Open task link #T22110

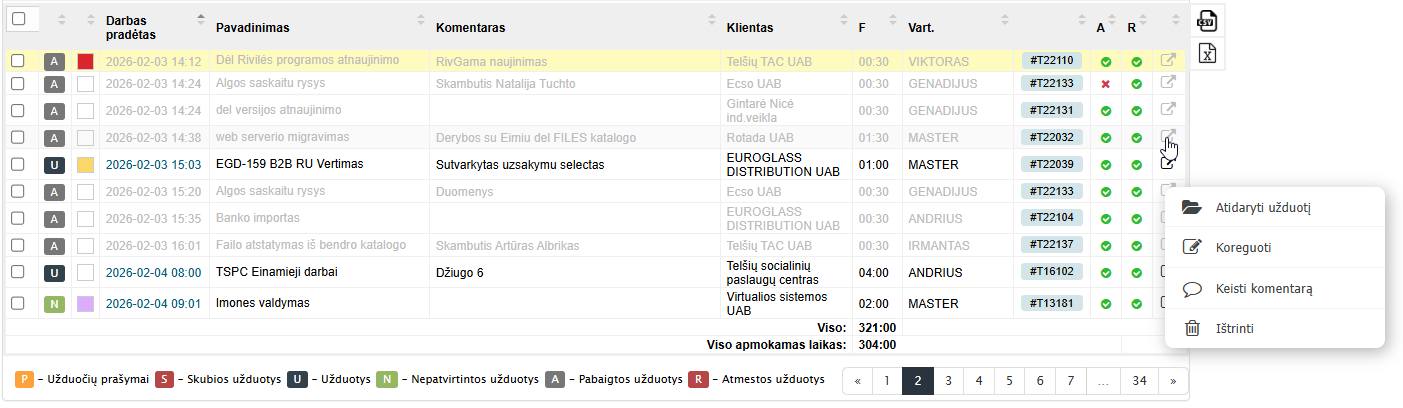pos(1051,61)
